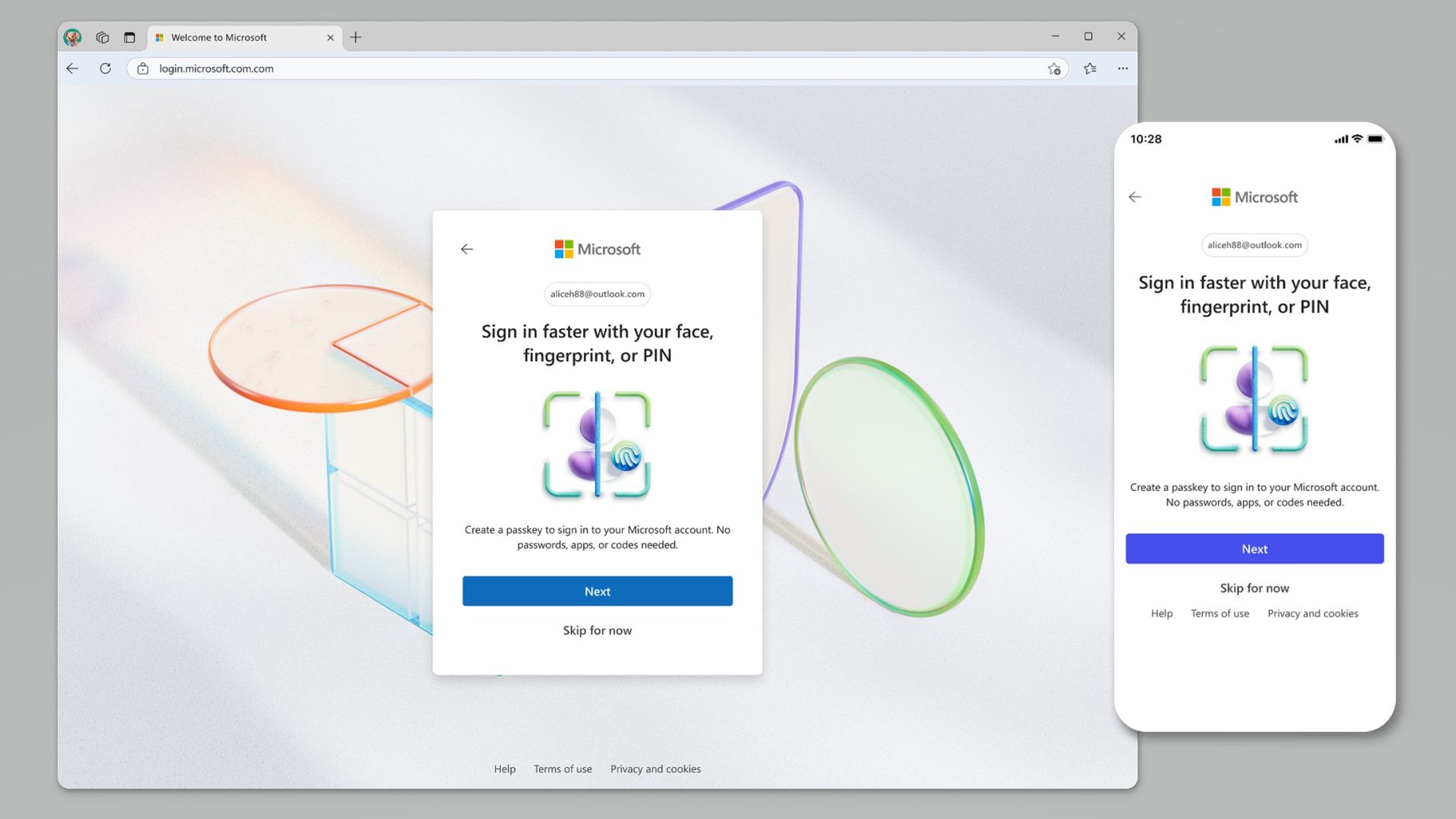1456x819 pixels.
Task: Open browser settings and more menu
Action: 1122,68
